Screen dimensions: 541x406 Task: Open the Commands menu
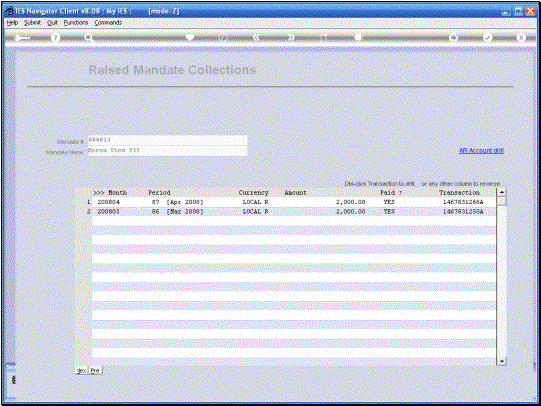pyautogui.click(x=108, y=23)
